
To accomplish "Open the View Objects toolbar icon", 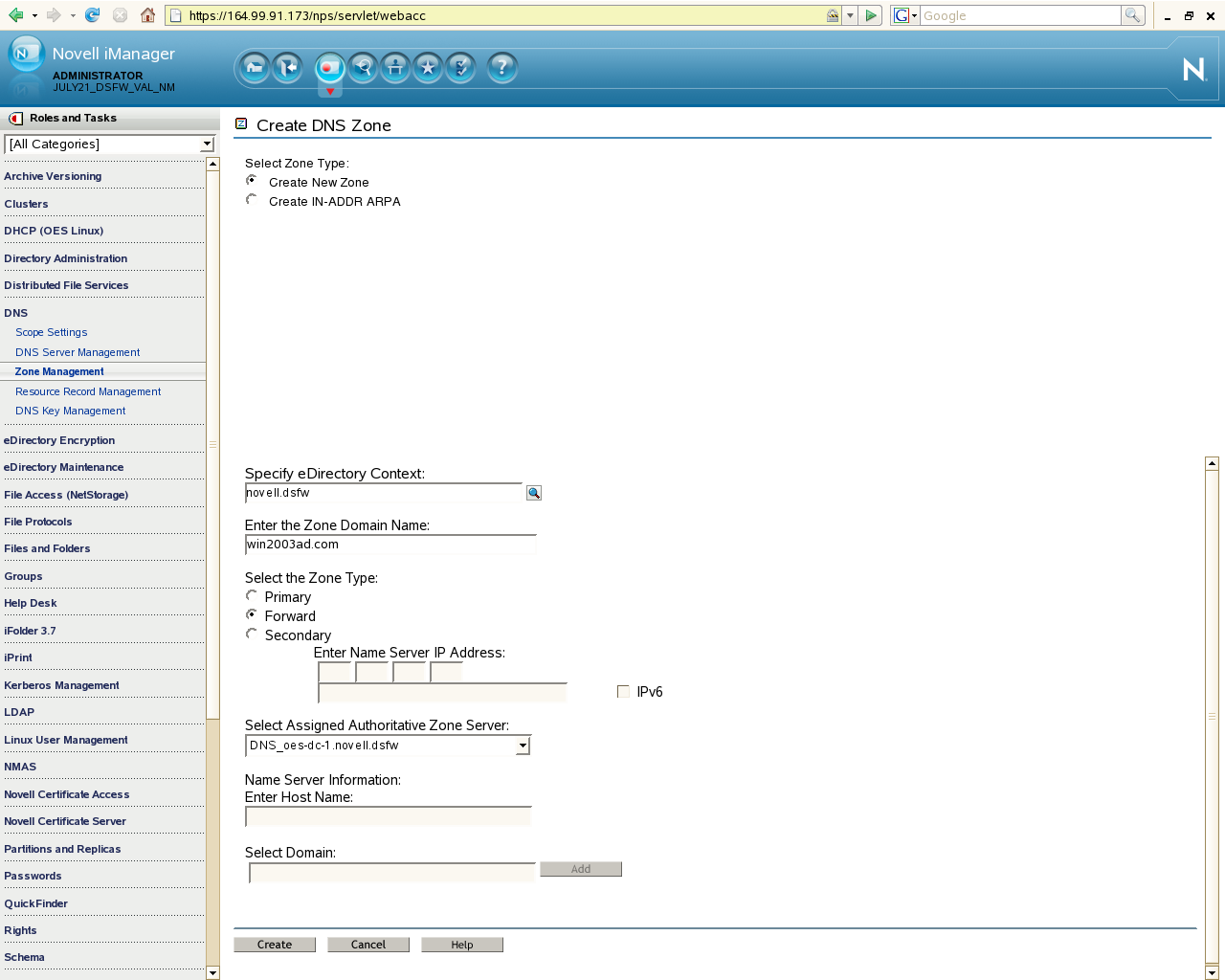I will pyautogui.click(x=363, y=67).
